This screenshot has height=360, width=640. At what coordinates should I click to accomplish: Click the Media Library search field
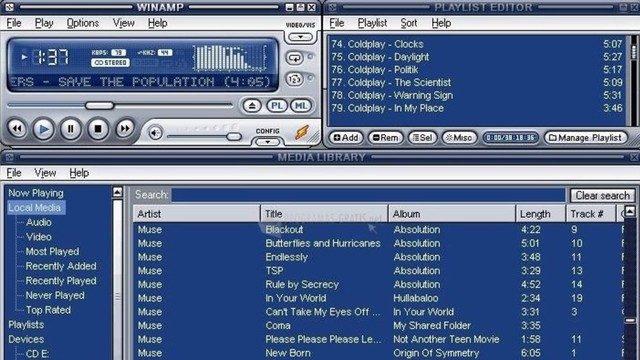pos(368,195)
